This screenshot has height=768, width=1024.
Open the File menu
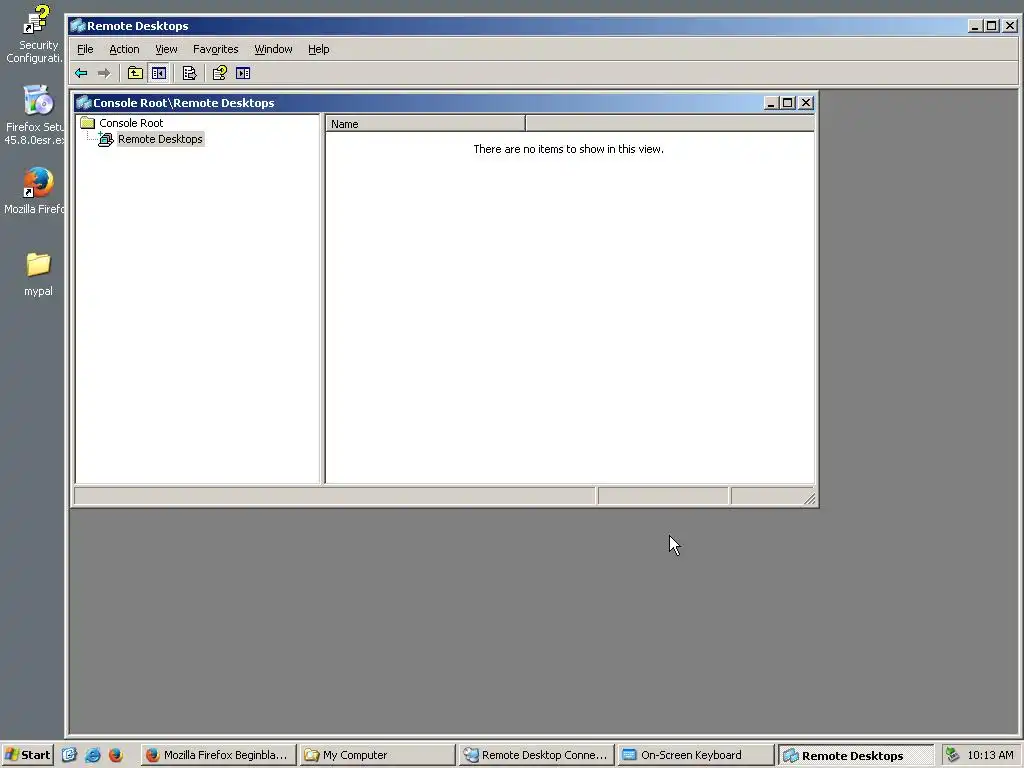click(x=85, y=49)
